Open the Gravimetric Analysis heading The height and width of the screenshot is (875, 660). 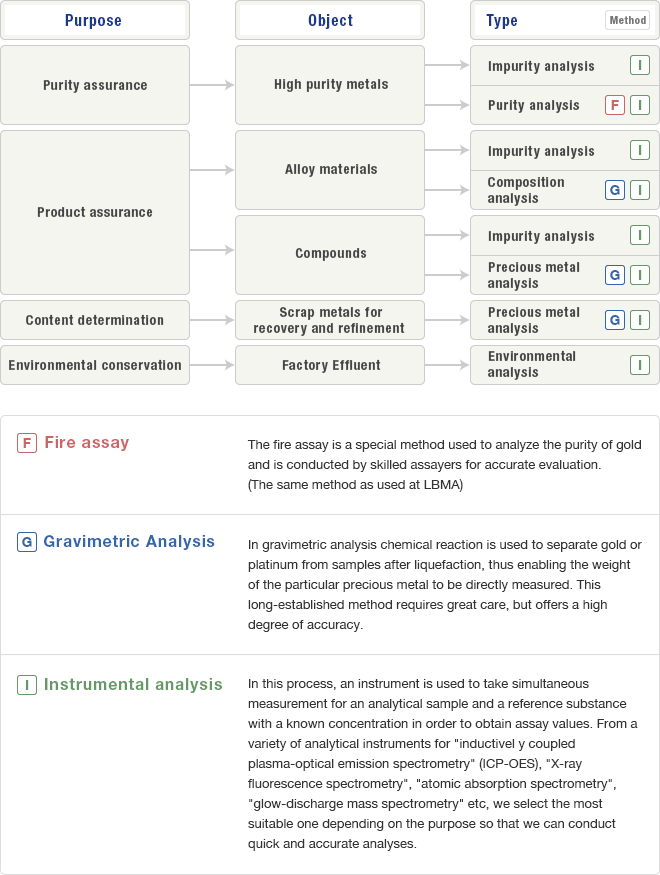[x=129, y=542]
